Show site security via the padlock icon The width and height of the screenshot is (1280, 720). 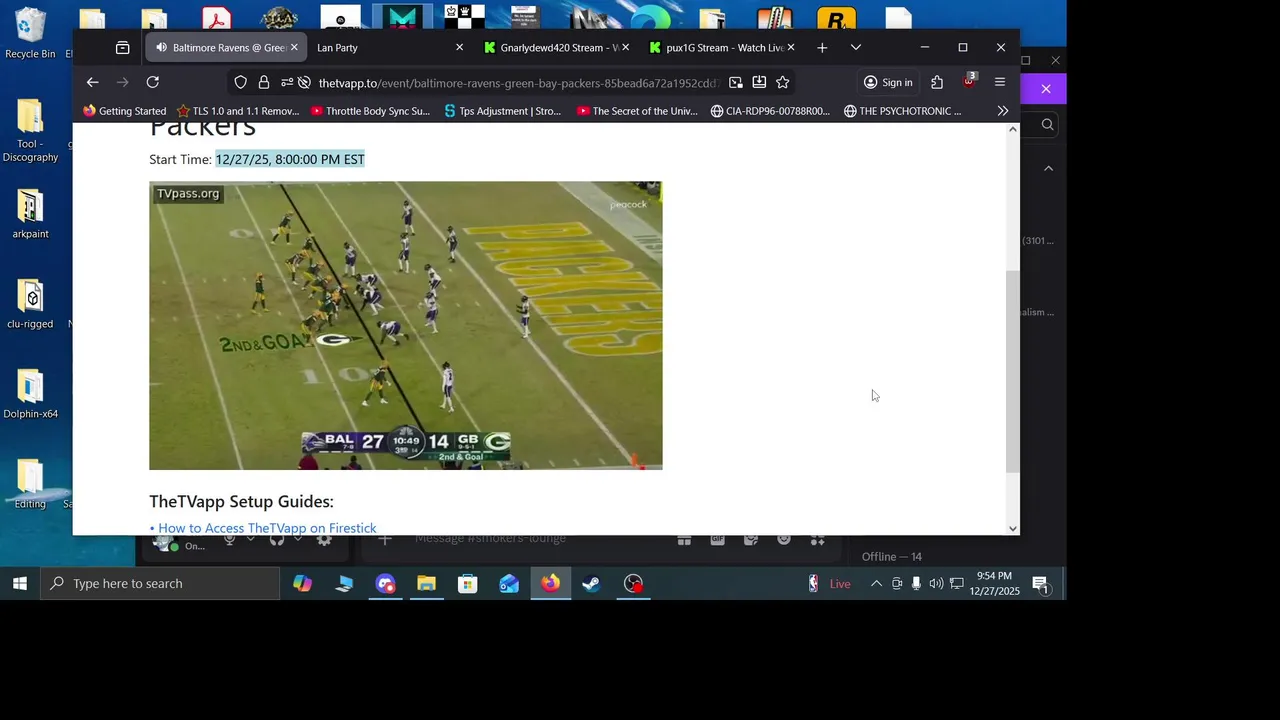coord(264,83)
